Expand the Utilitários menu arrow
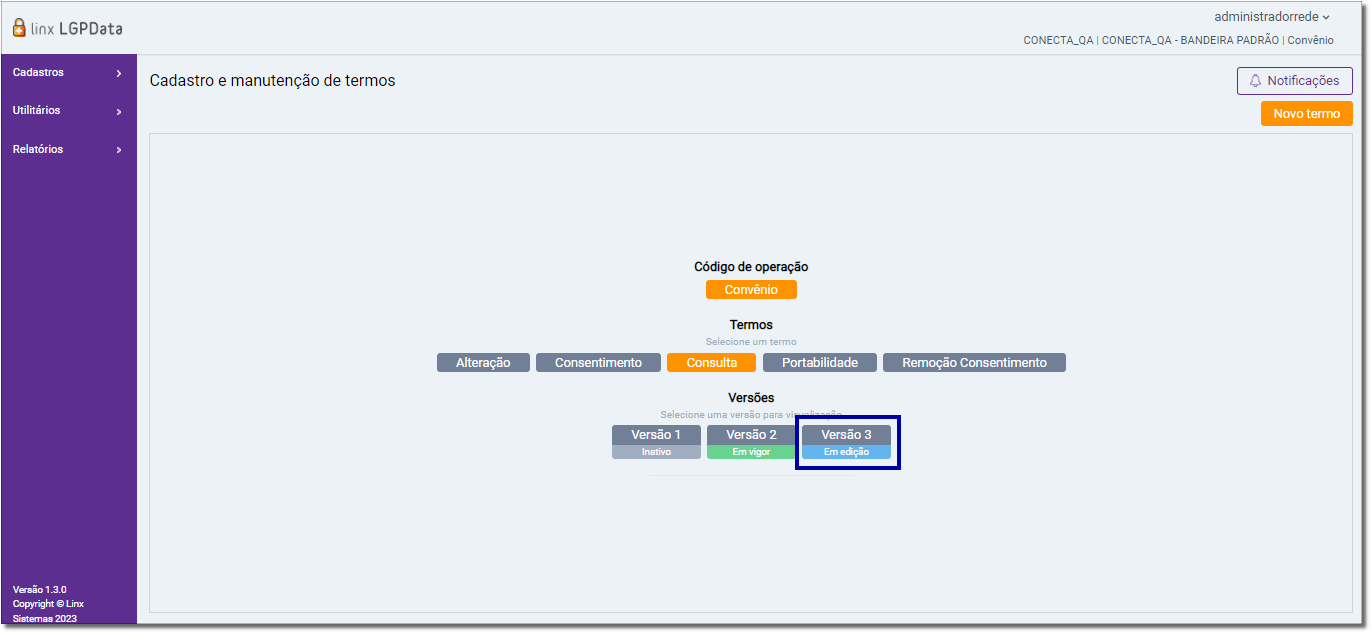This screenshot has height=633, width=1371. pos(119,111)
